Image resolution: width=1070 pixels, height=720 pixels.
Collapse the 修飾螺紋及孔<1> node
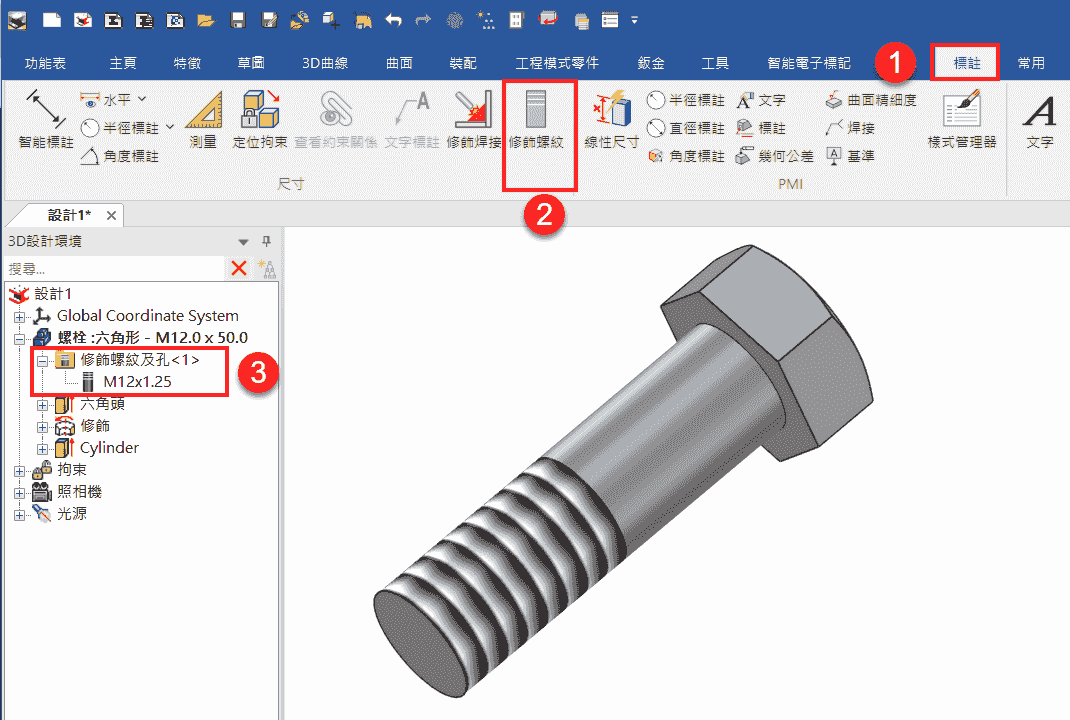[42, 361]
